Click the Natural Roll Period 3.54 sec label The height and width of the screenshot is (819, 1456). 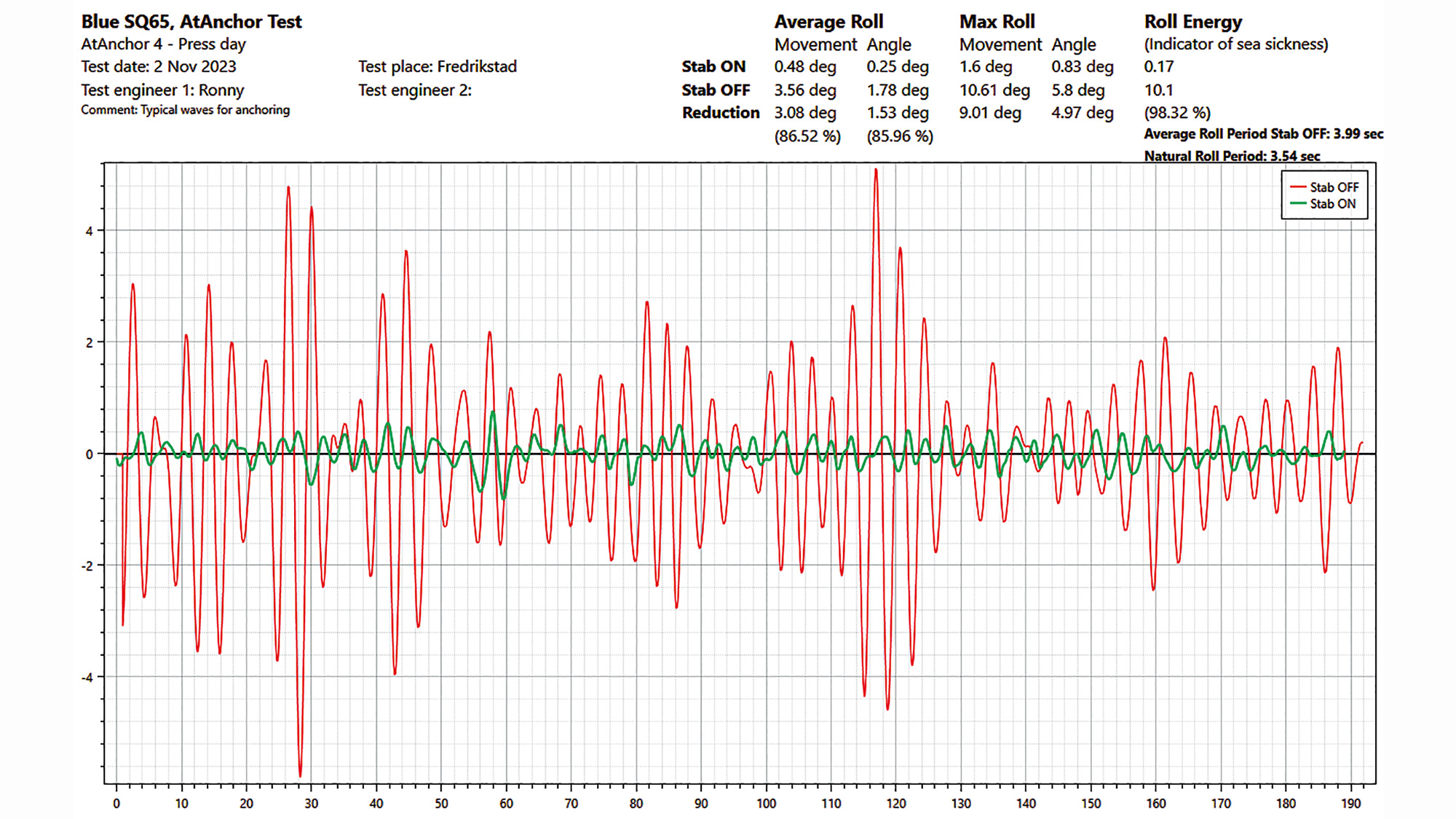[1232, 156]
